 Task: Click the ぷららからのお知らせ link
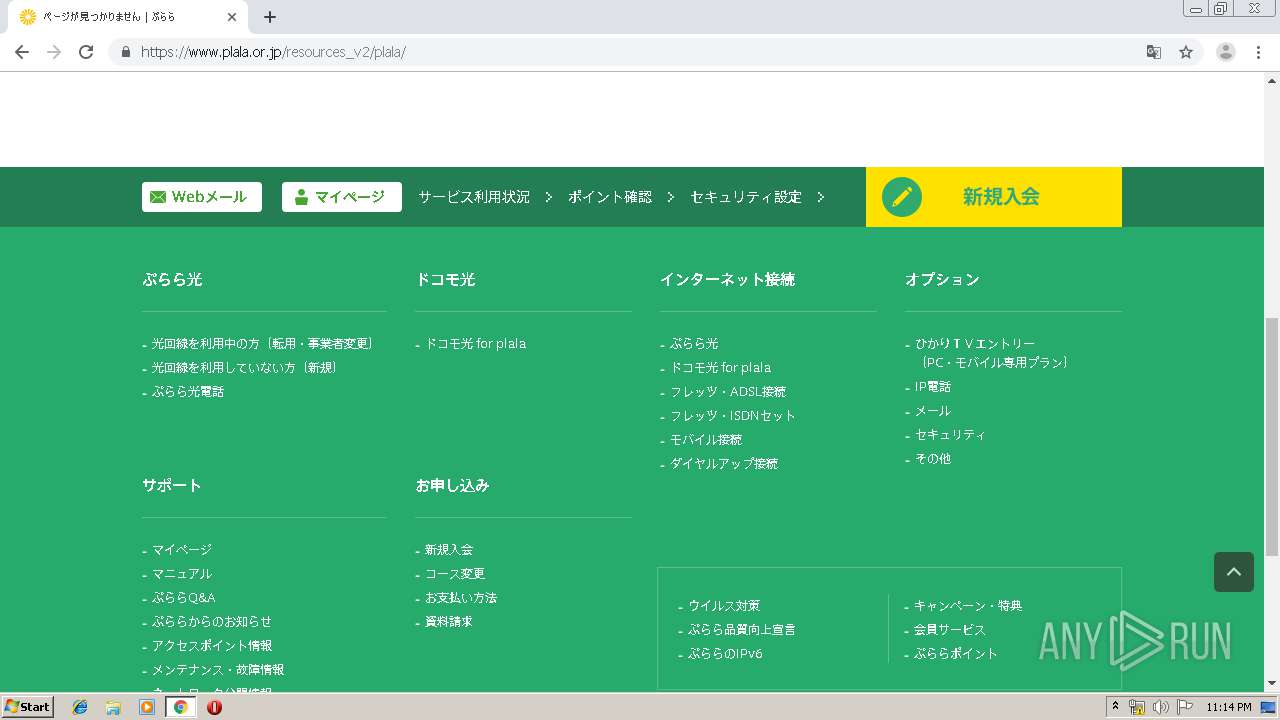[212, 621]
